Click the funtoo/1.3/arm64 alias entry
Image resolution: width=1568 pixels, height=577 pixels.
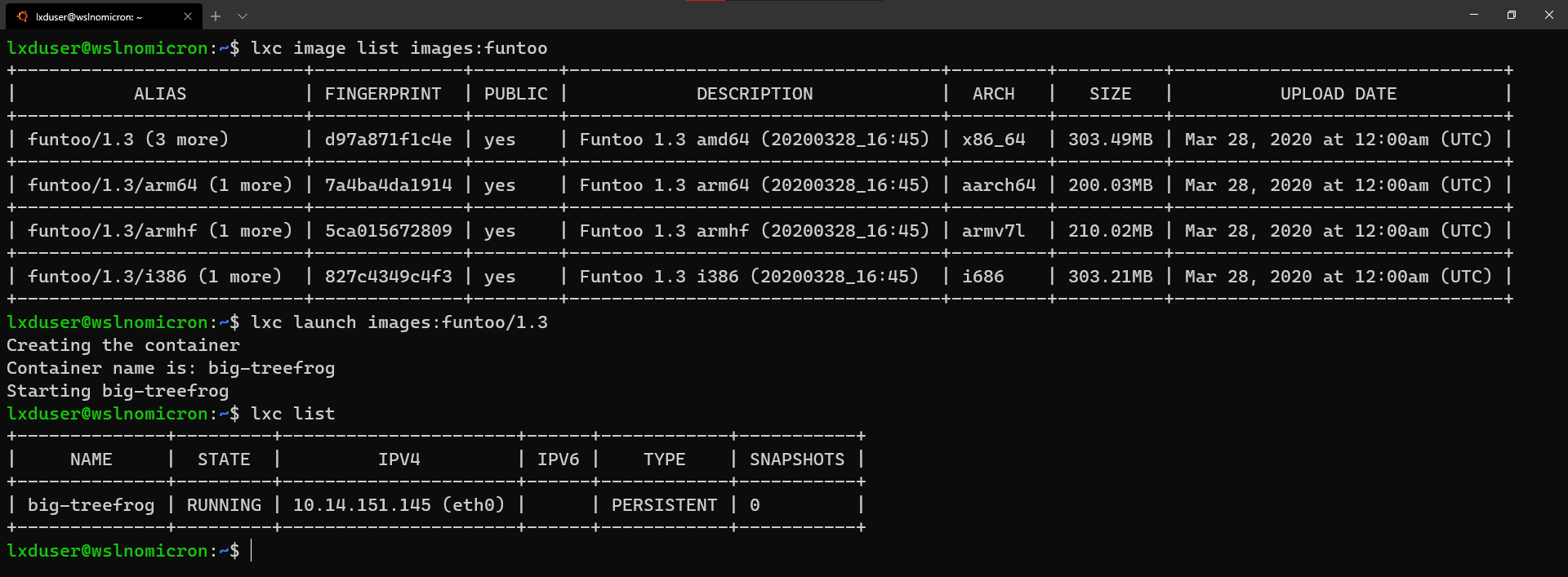coord(113,185)
